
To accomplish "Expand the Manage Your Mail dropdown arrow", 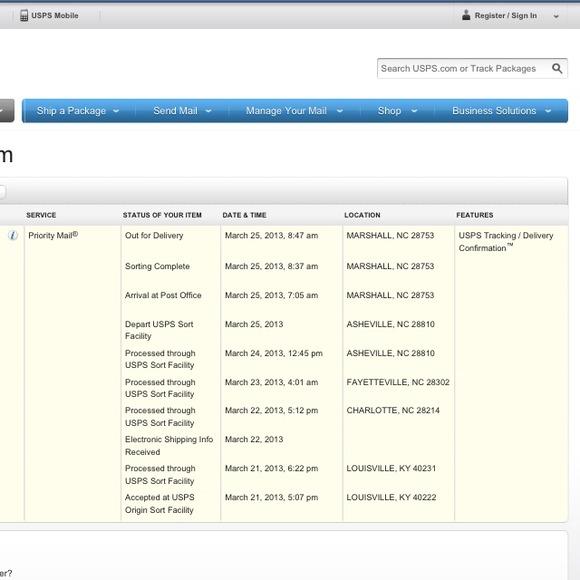I will click(340, 111).
